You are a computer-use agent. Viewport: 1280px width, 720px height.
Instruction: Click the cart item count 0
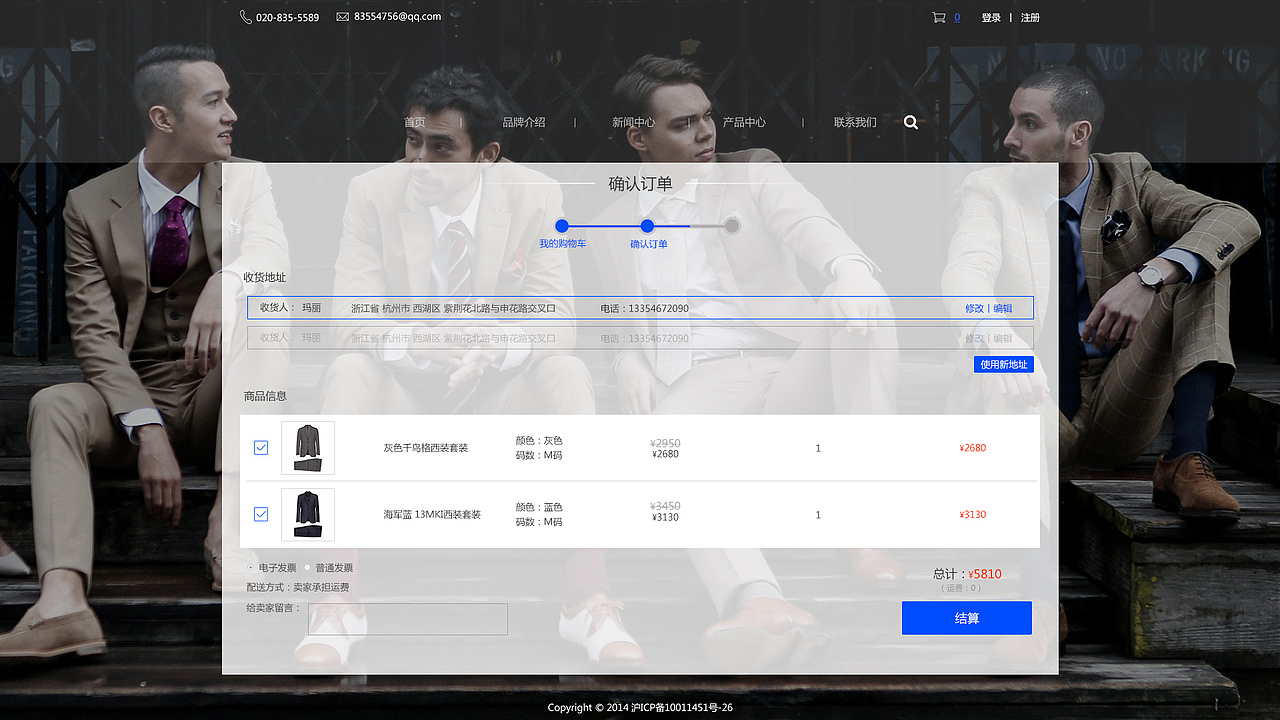coord(957,17)
